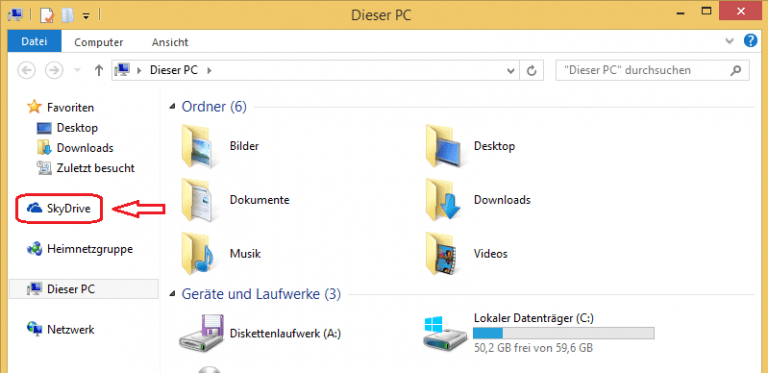Image resolution: width=768 pixels, height=373 pixels.
Task: Open the Musik folder icon
Action: pos(196,254)
